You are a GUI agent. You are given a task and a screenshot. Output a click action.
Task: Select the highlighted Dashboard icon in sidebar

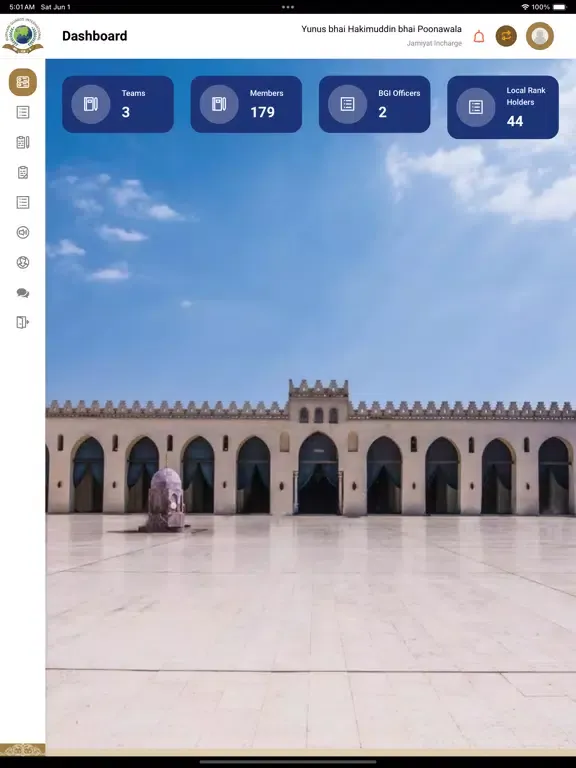(23, 82)
